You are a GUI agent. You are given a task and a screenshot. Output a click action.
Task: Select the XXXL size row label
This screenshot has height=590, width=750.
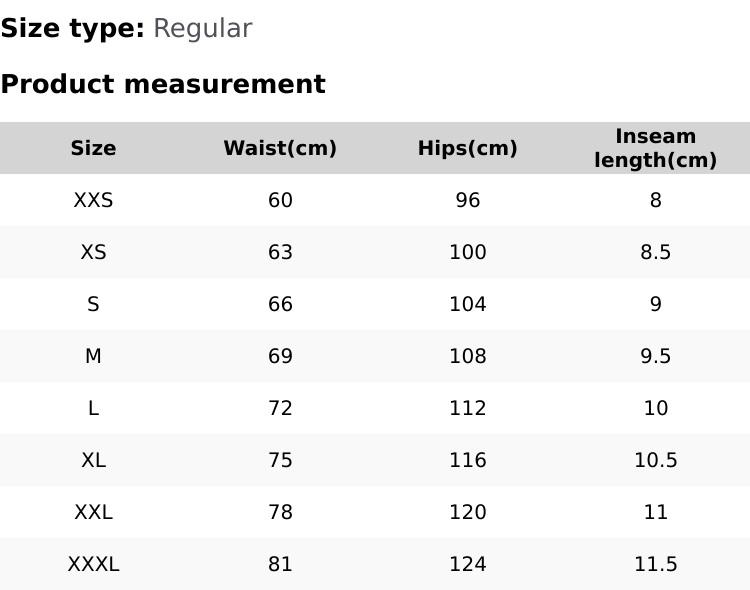click(93, 564)
